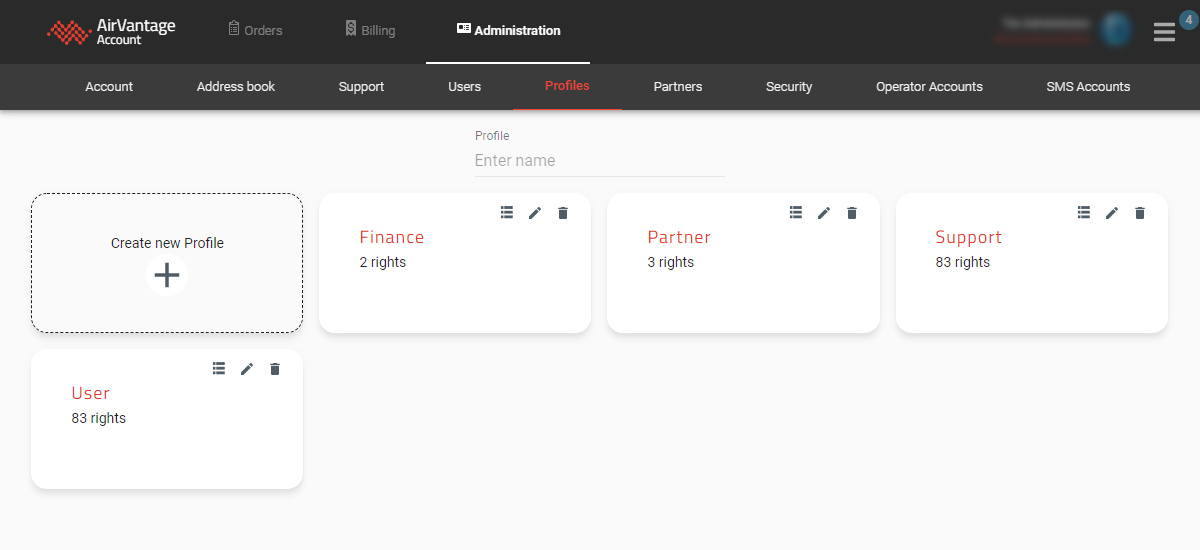Click the plus icon to create profile
The height and width of the screenshot is (550, 1200).
click(x=167, y=275)
